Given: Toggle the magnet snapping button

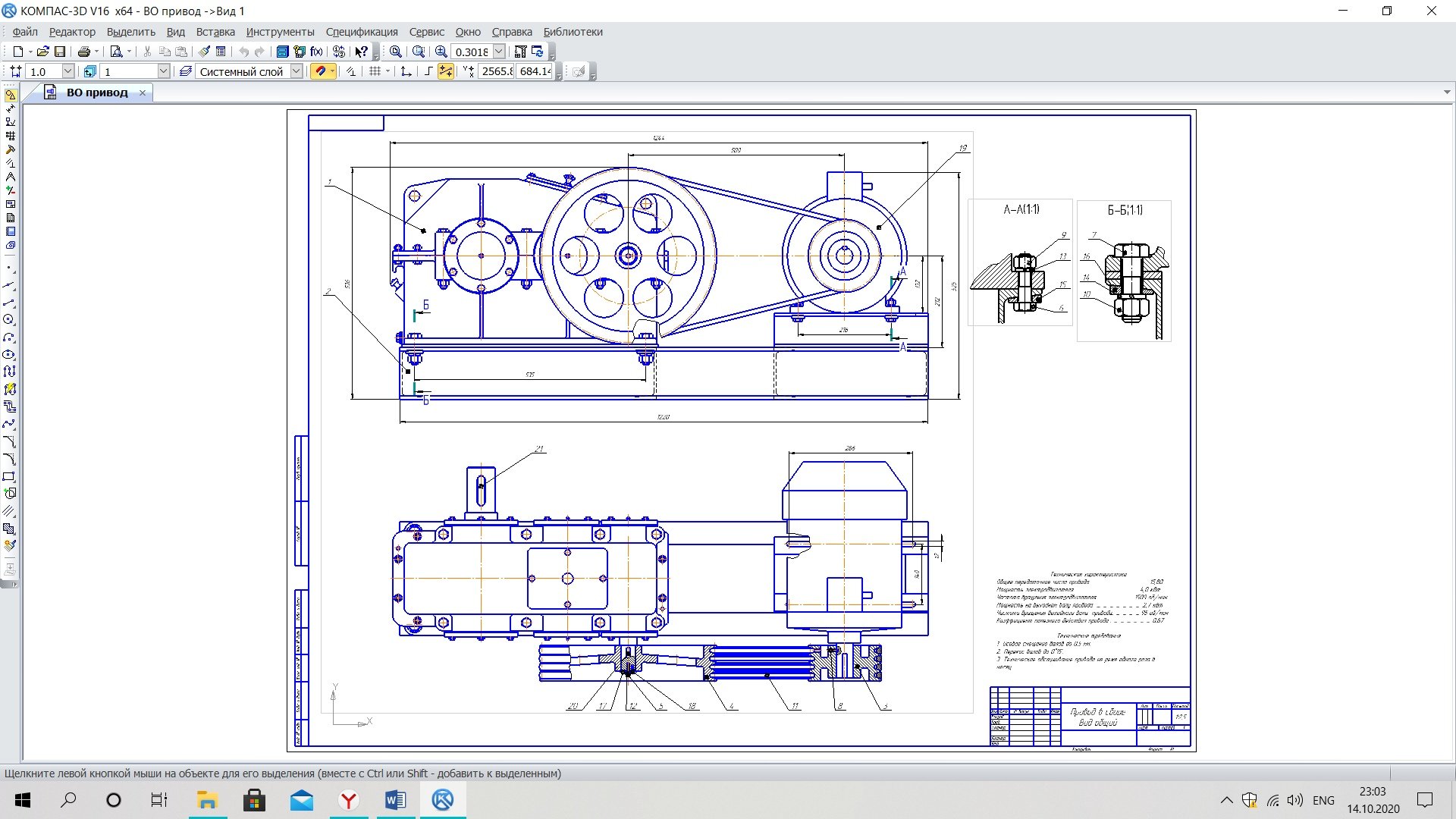Looking at the screenshot, I should tap(320, 71).
